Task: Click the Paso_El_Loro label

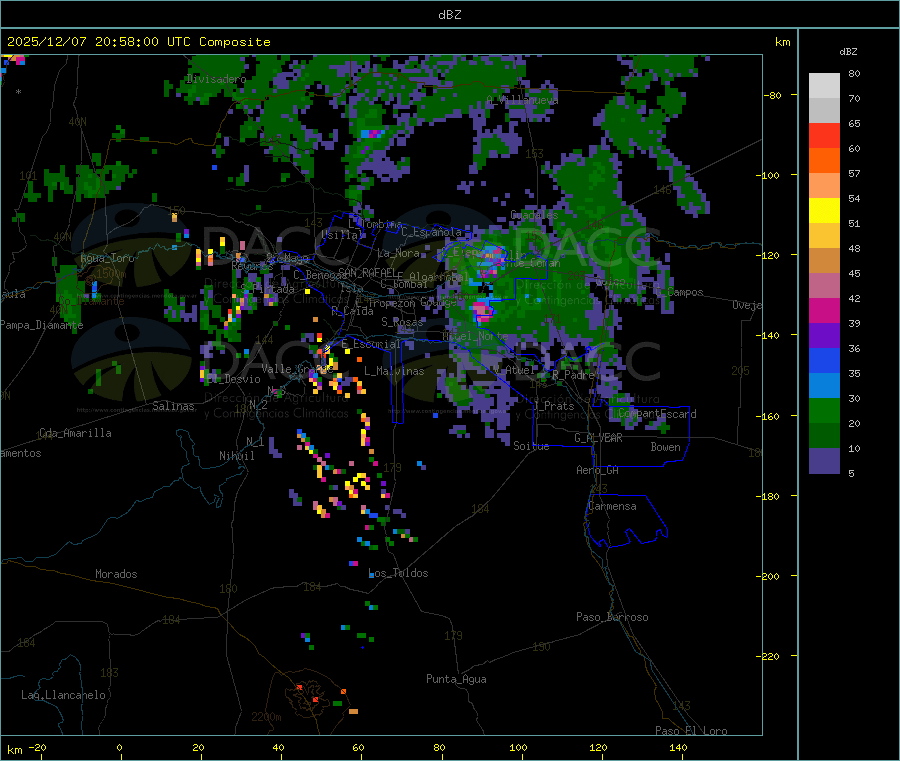Action: tap(691, 731)
